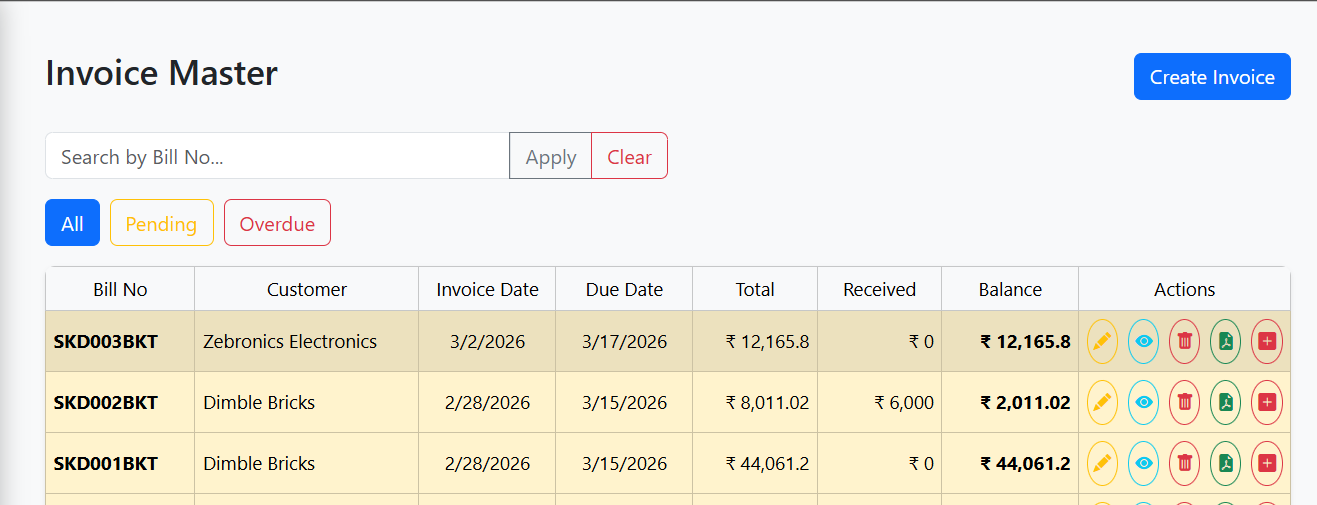
Task: Edit invoice SKD001BKT with pencil icon
Action: 1103,463
